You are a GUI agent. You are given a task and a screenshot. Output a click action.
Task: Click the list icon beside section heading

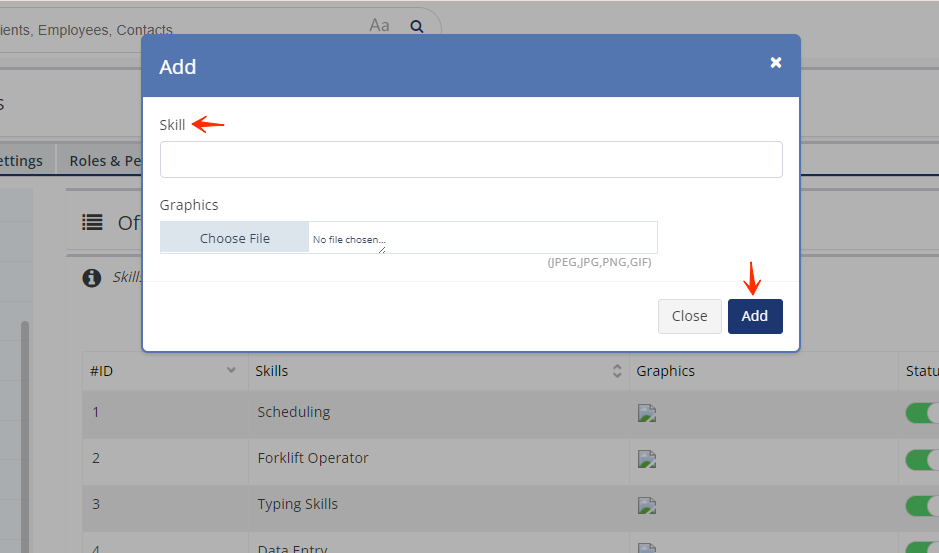coord(93,222)
